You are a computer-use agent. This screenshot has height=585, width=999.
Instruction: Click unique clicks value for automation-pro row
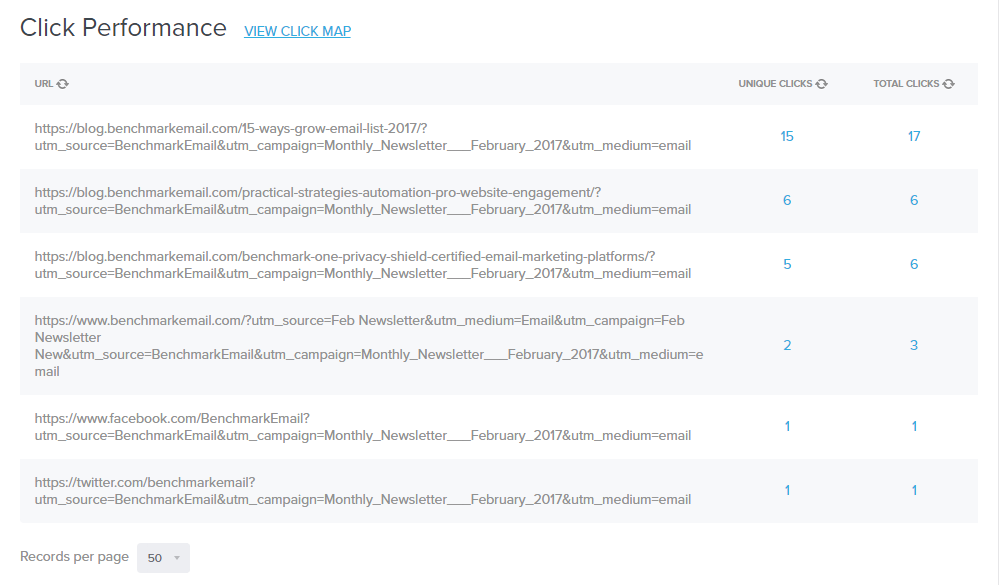(x=787, y=200)
